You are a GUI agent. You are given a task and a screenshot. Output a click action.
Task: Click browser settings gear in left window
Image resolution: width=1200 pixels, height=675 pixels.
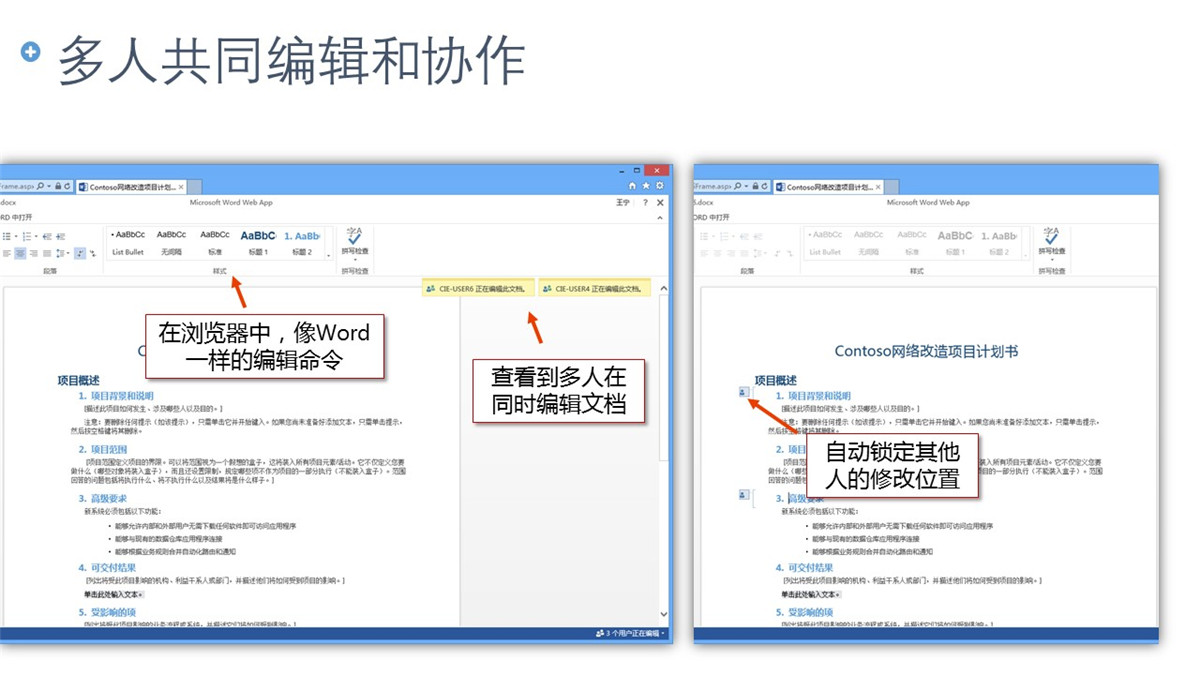point(659,186)
